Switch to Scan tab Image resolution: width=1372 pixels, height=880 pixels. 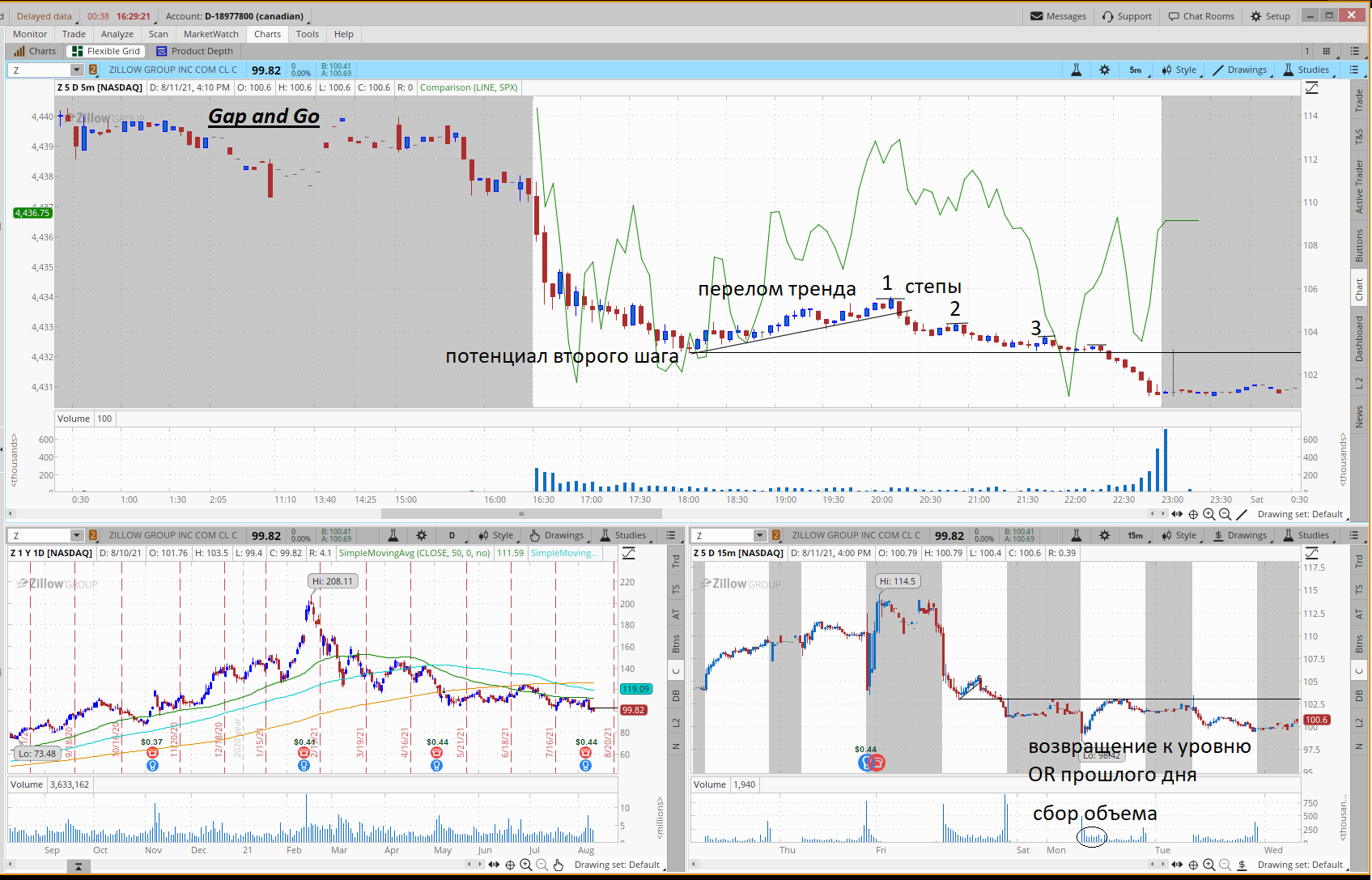click(x=159, y=34)
